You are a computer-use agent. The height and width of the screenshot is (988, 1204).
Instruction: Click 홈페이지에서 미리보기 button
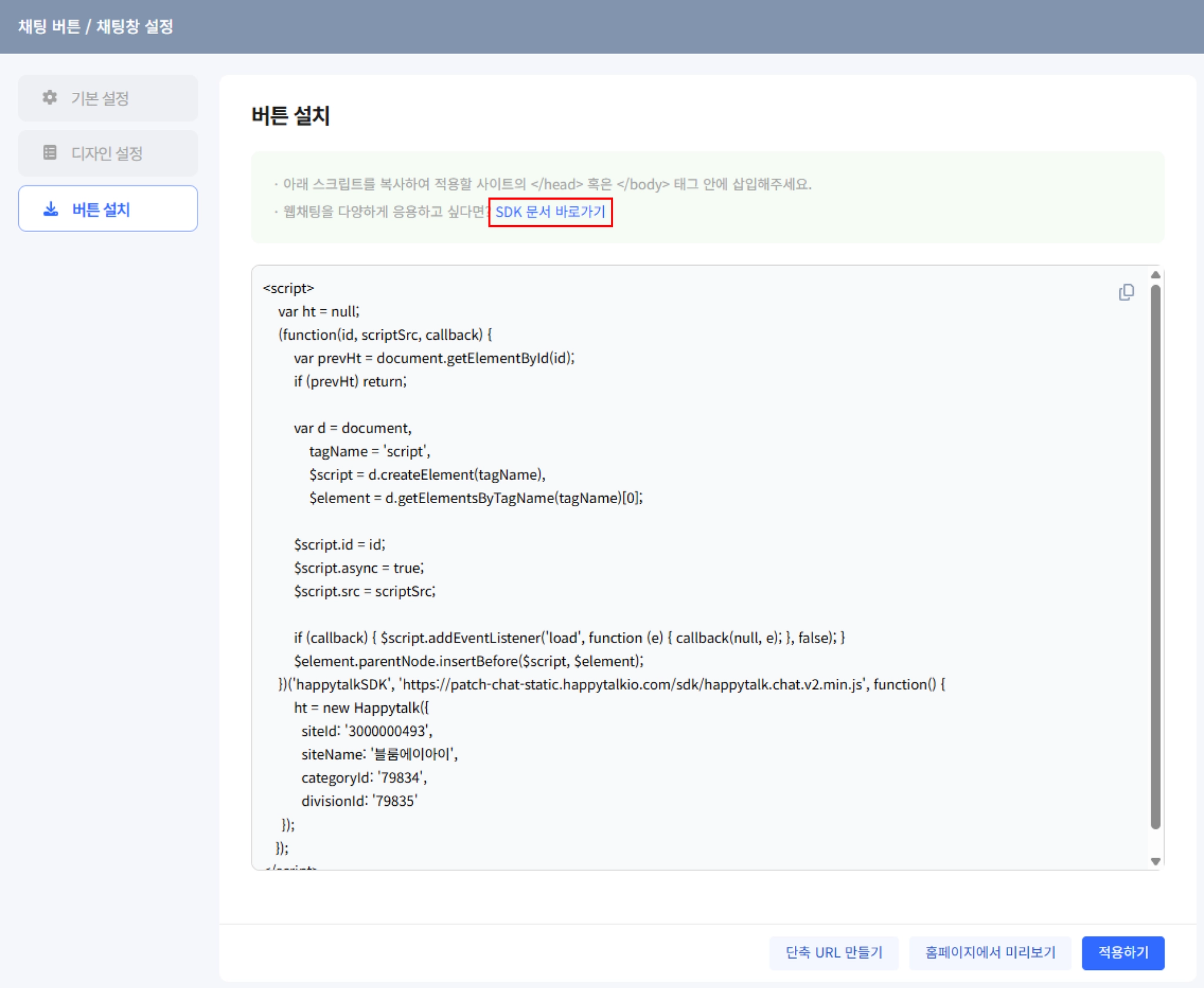coord(990,952)
